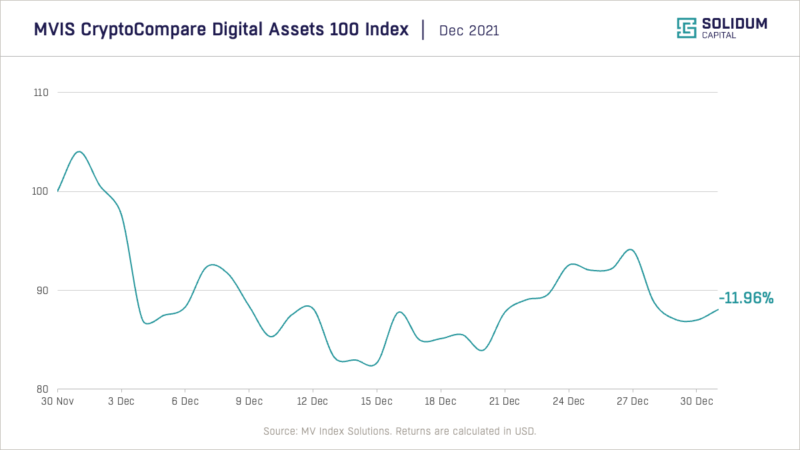Select the MVIS CryptoCompare chart title
Image resolution: width=800 pixels, height=450 pixels.
point(219,30)
